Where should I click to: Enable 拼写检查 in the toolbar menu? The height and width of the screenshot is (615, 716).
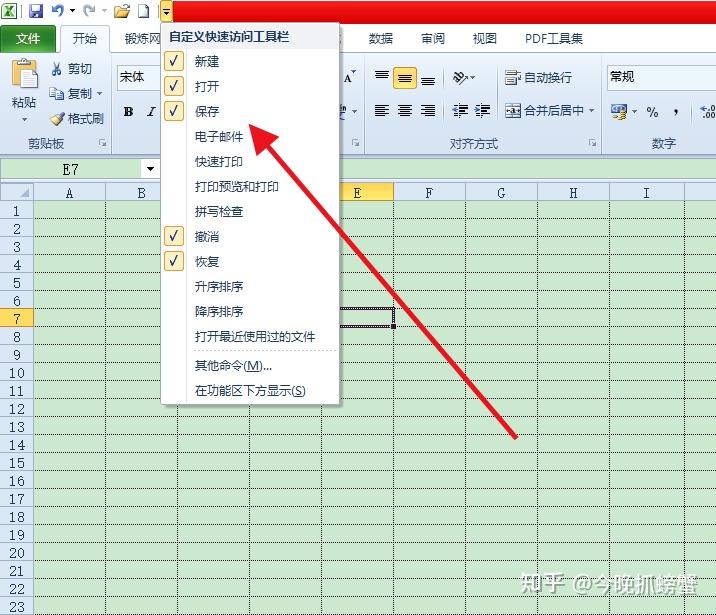(x=219, y=211)
